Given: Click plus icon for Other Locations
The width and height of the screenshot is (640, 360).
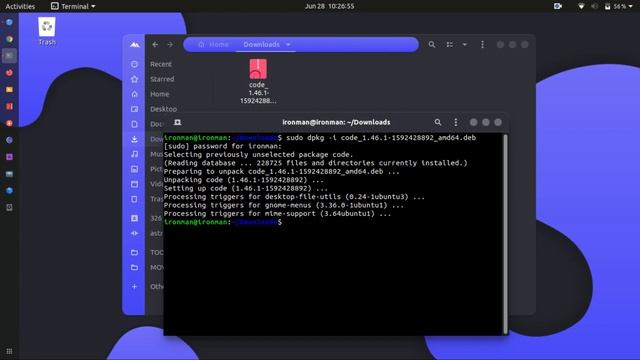Looking at the screenshot, I should click(x=134, y=287).
